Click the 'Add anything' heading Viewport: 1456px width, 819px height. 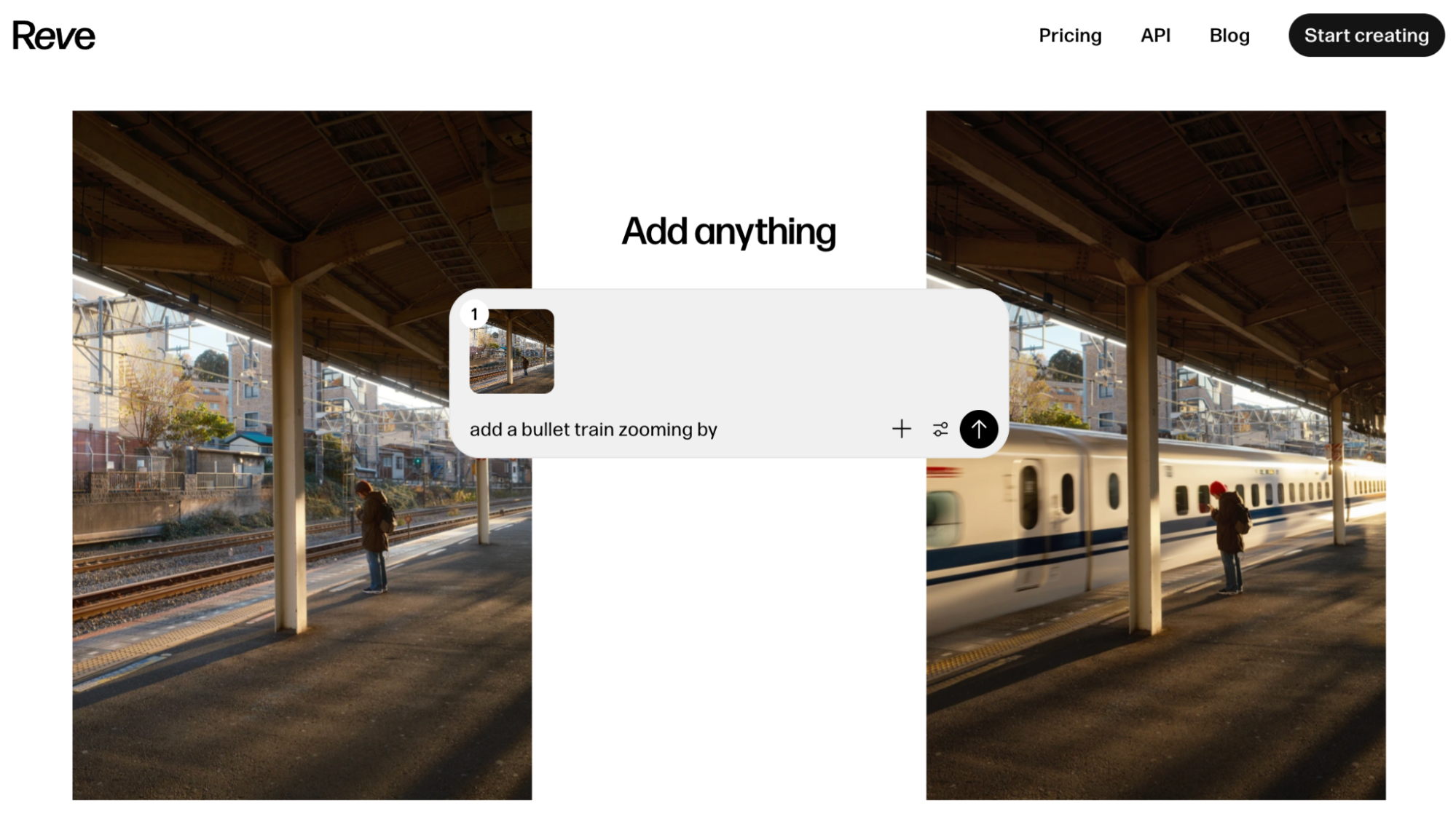tap(728, 232)
